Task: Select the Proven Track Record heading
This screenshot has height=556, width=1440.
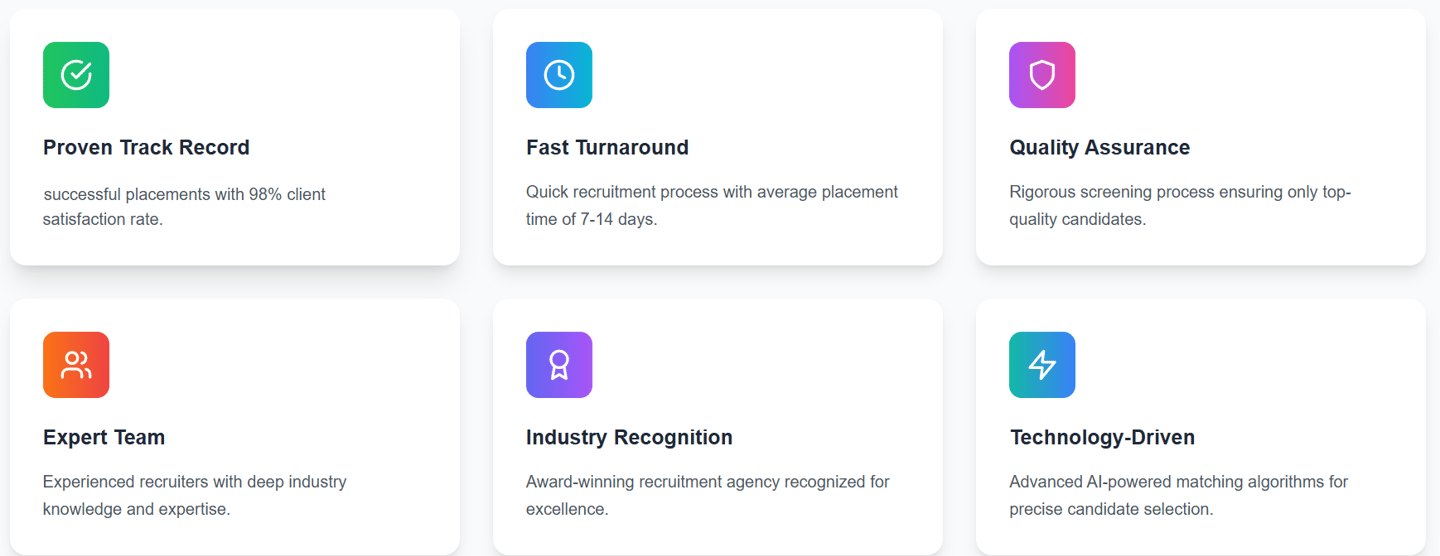Action: [x=146, y=148]
